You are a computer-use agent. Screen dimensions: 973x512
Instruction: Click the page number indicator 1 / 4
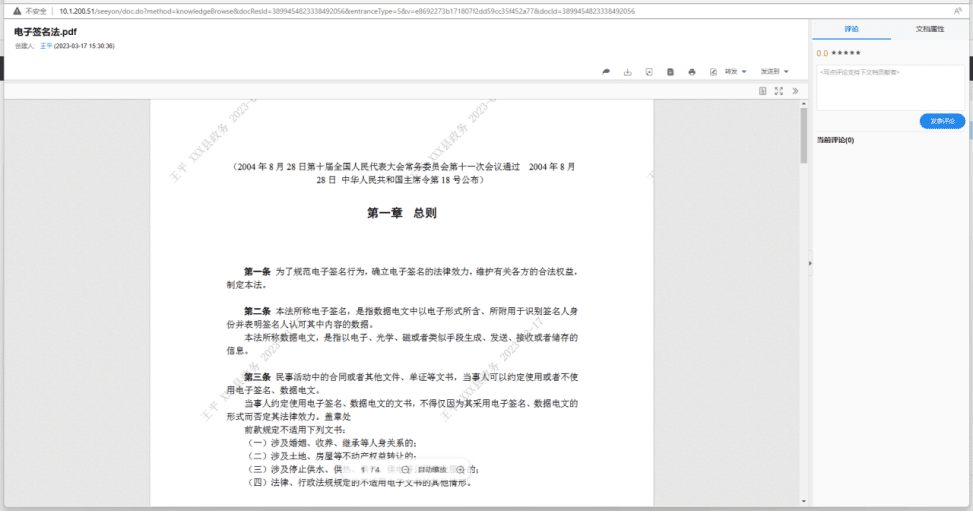pyautogui.click(x=370, y=470)
